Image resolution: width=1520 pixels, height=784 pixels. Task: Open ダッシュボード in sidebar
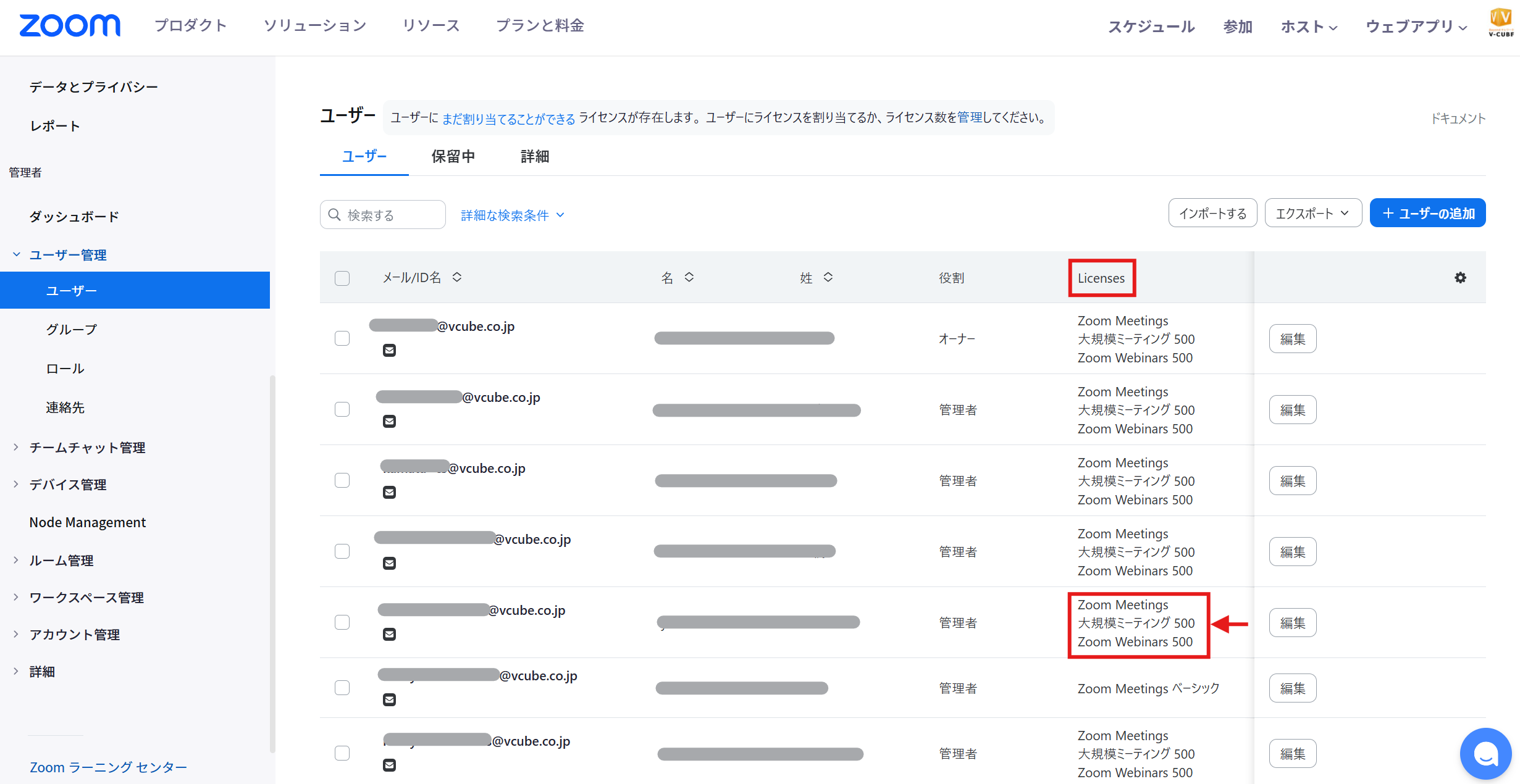[74, 217]
